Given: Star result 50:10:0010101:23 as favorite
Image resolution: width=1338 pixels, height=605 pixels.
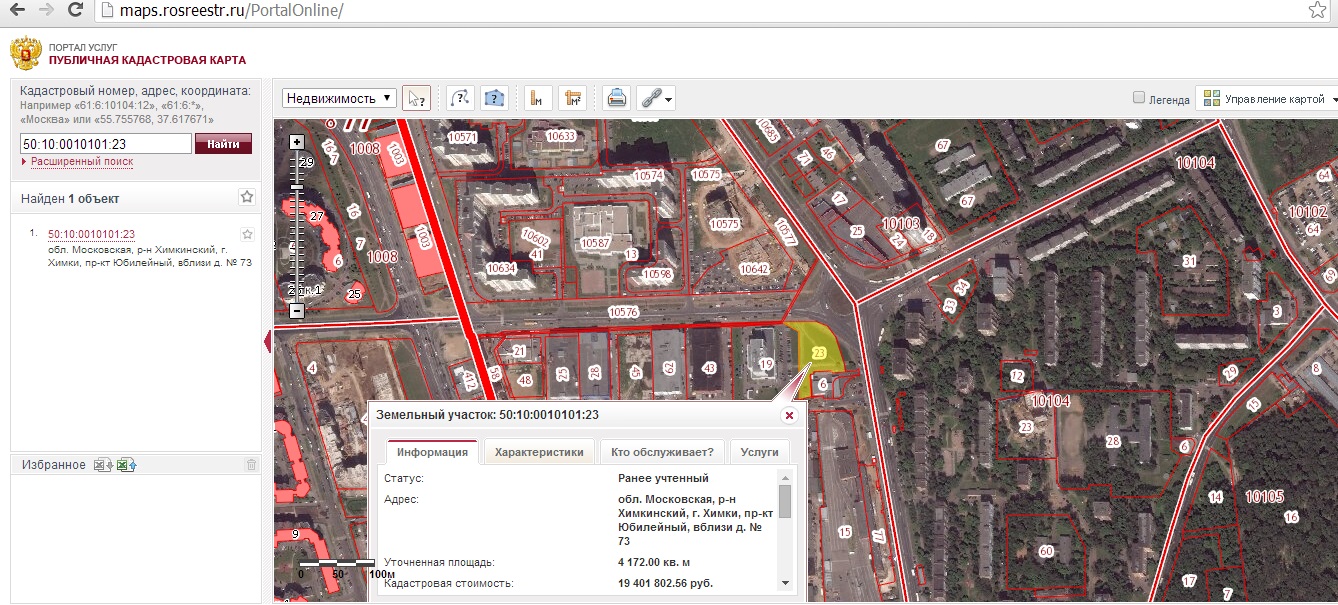Looking at the screenshot, I should coord(247,234).
